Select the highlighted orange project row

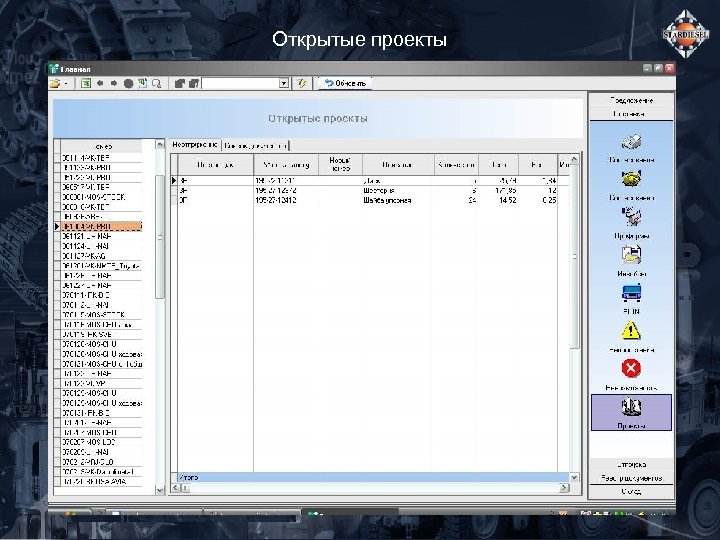[101, 226]
